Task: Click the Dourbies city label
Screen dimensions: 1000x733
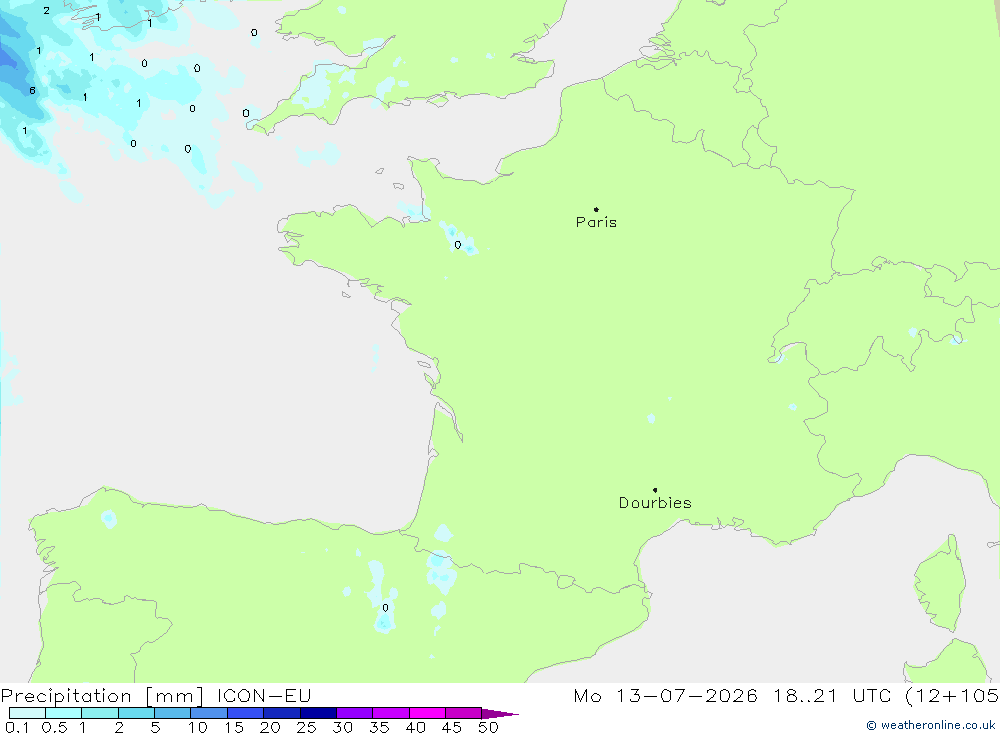Action: pyautogui.click(x=655, y=503)
